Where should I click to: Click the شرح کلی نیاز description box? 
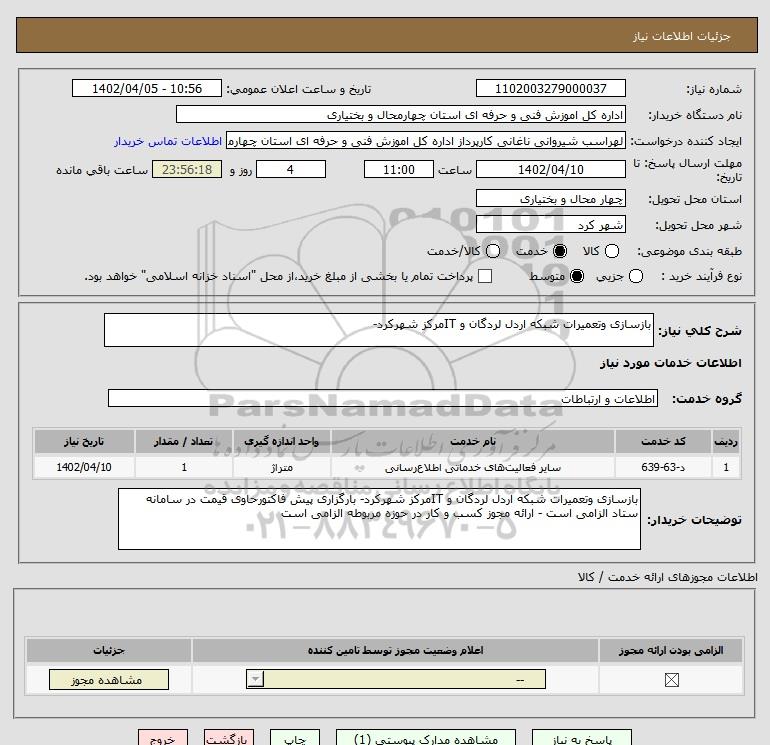[x=379, y=330]
